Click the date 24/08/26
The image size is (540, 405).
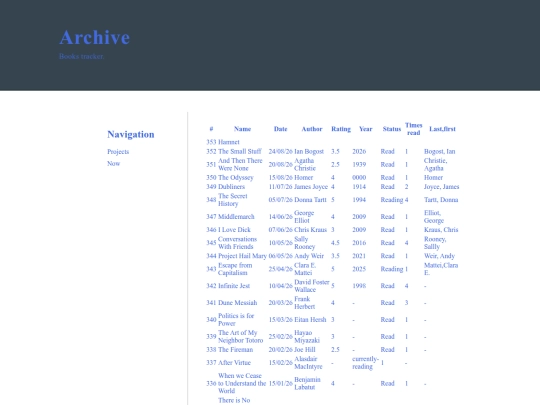[x=280, y=152]
